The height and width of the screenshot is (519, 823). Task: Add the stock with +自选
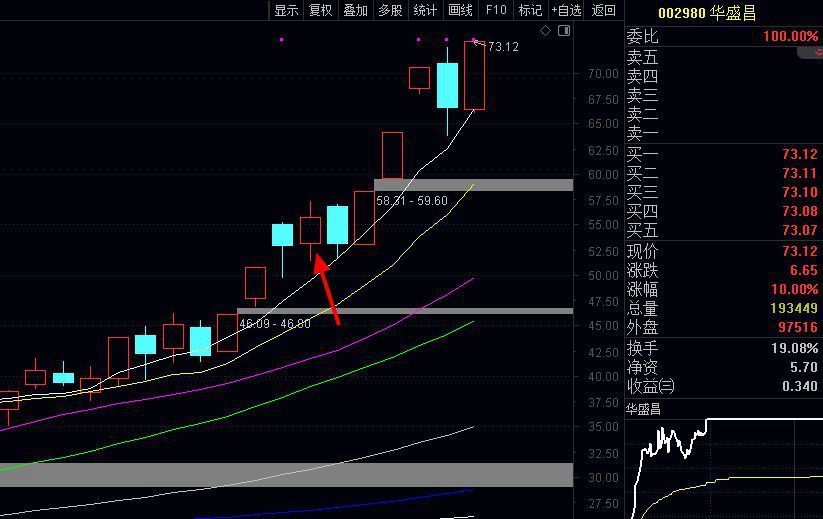click(566, 10)
